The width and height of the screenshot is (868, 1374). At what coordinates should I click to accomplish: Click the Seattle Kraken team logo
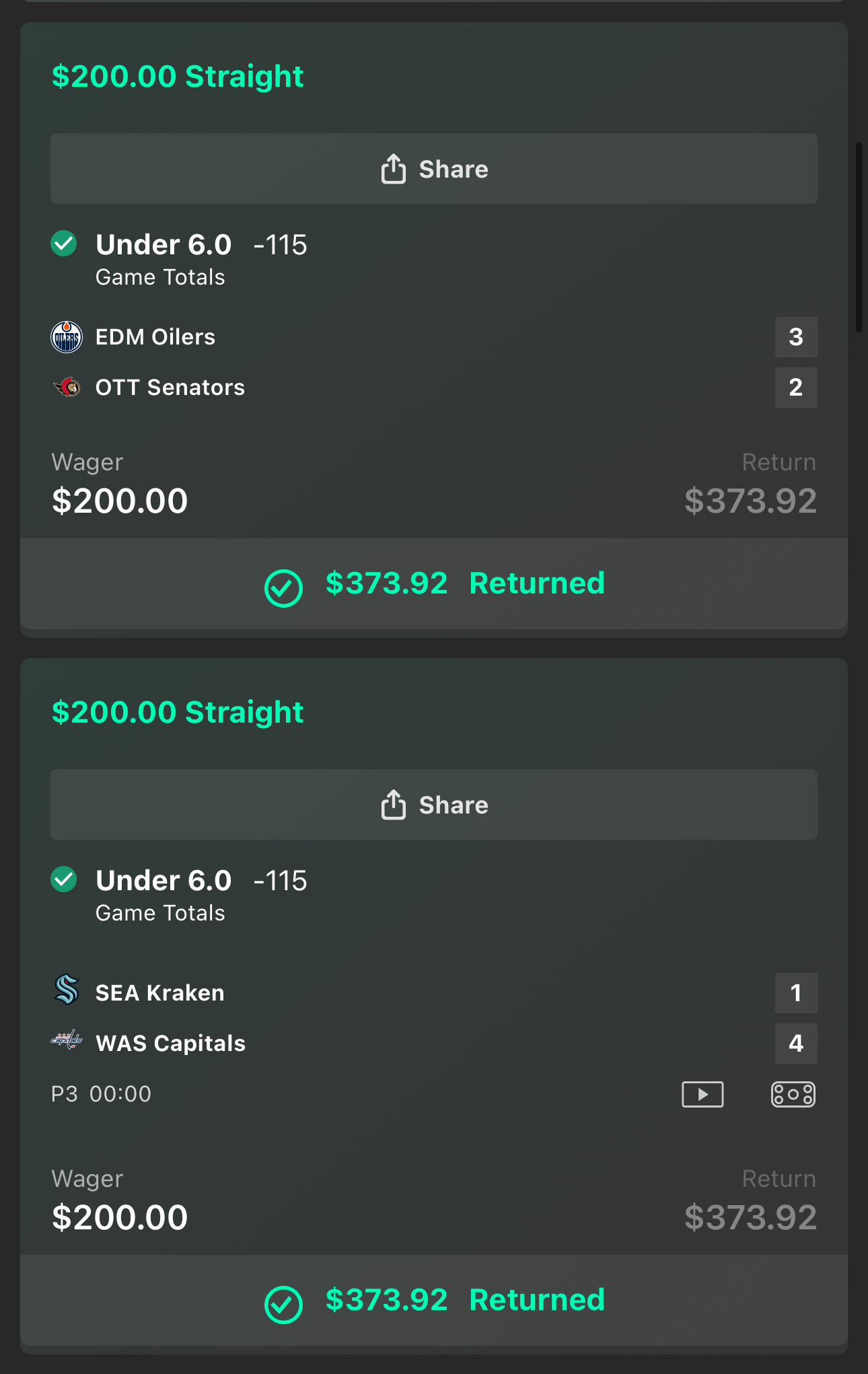[x=67, y=990]
